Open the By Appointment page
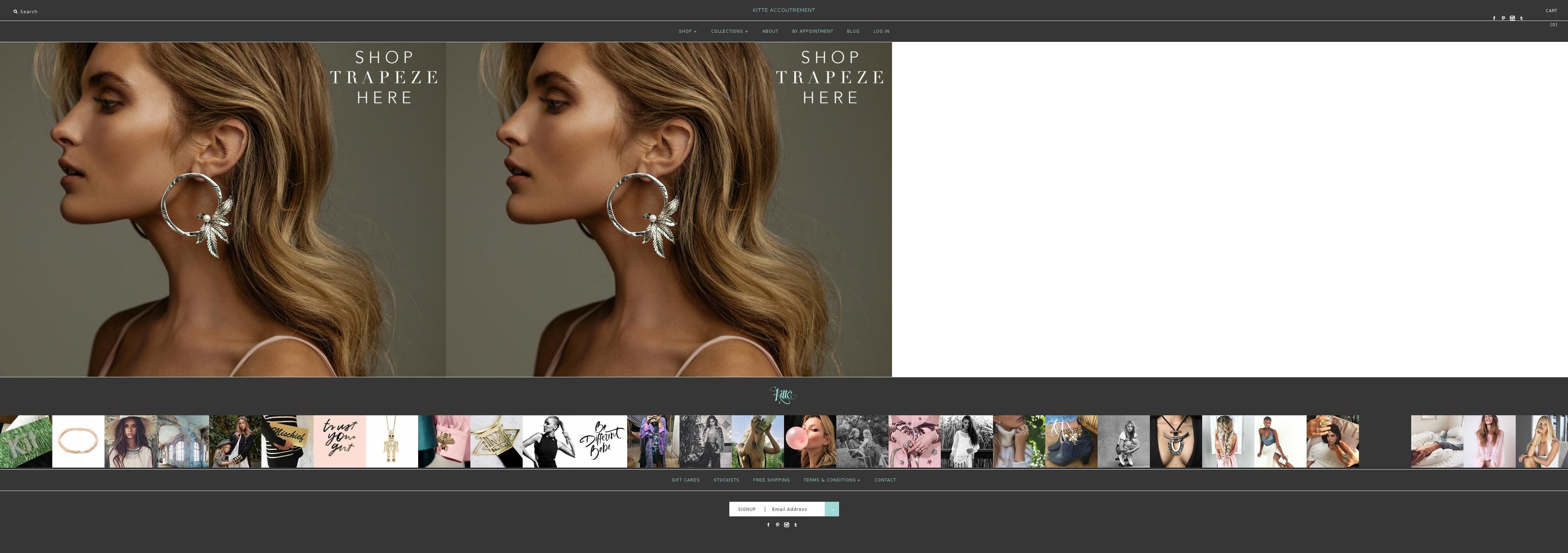1568x553 pixels. point(813,31)
